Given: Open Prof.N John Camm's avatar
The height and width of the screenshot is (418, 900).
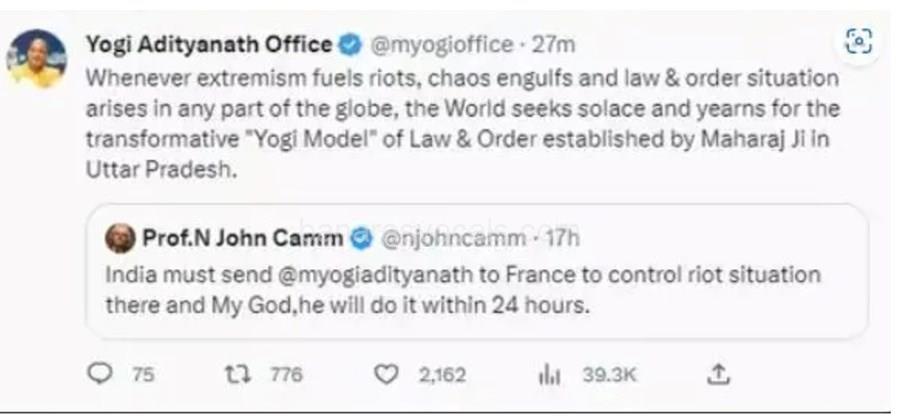Looking at the screenshot, I should click(x=121, y=239).
